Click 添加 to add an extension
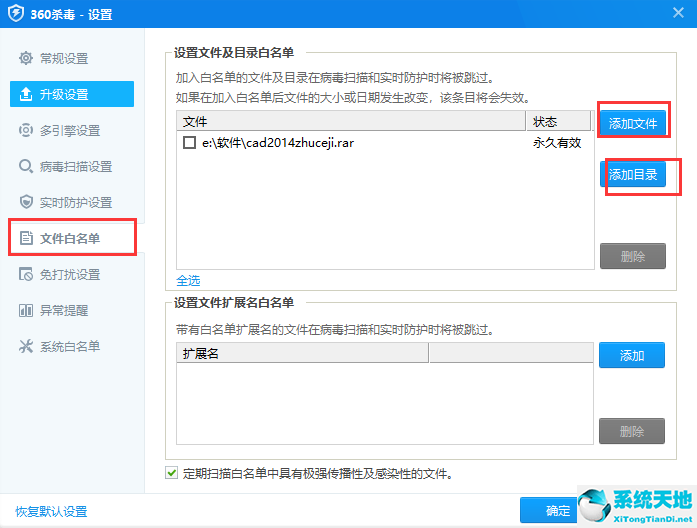The height and width of the screenshot is (528, 697). (632, 355)
